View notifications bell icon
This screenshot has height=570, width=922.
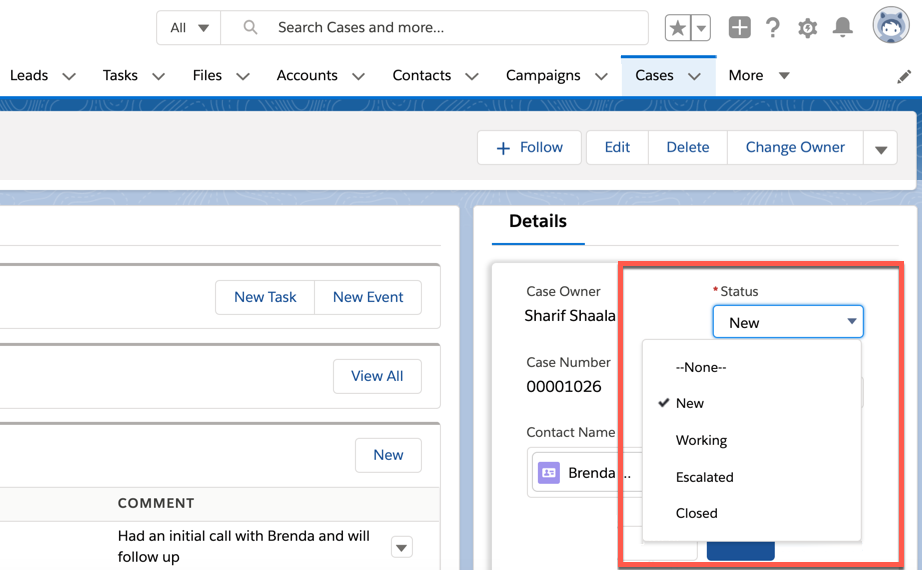click(843, 27)
